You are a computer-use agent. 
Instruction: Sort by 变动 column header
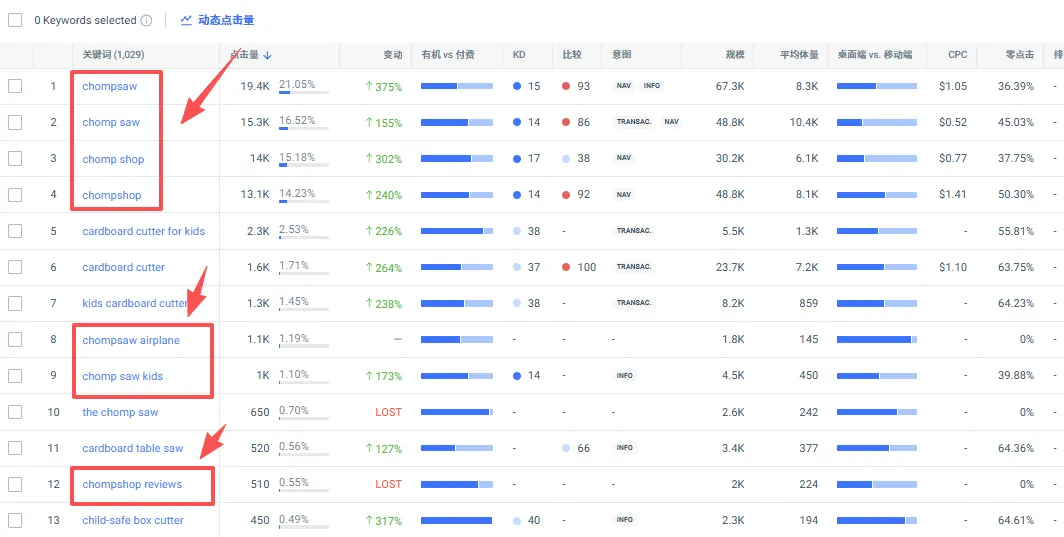pos(392,55)
